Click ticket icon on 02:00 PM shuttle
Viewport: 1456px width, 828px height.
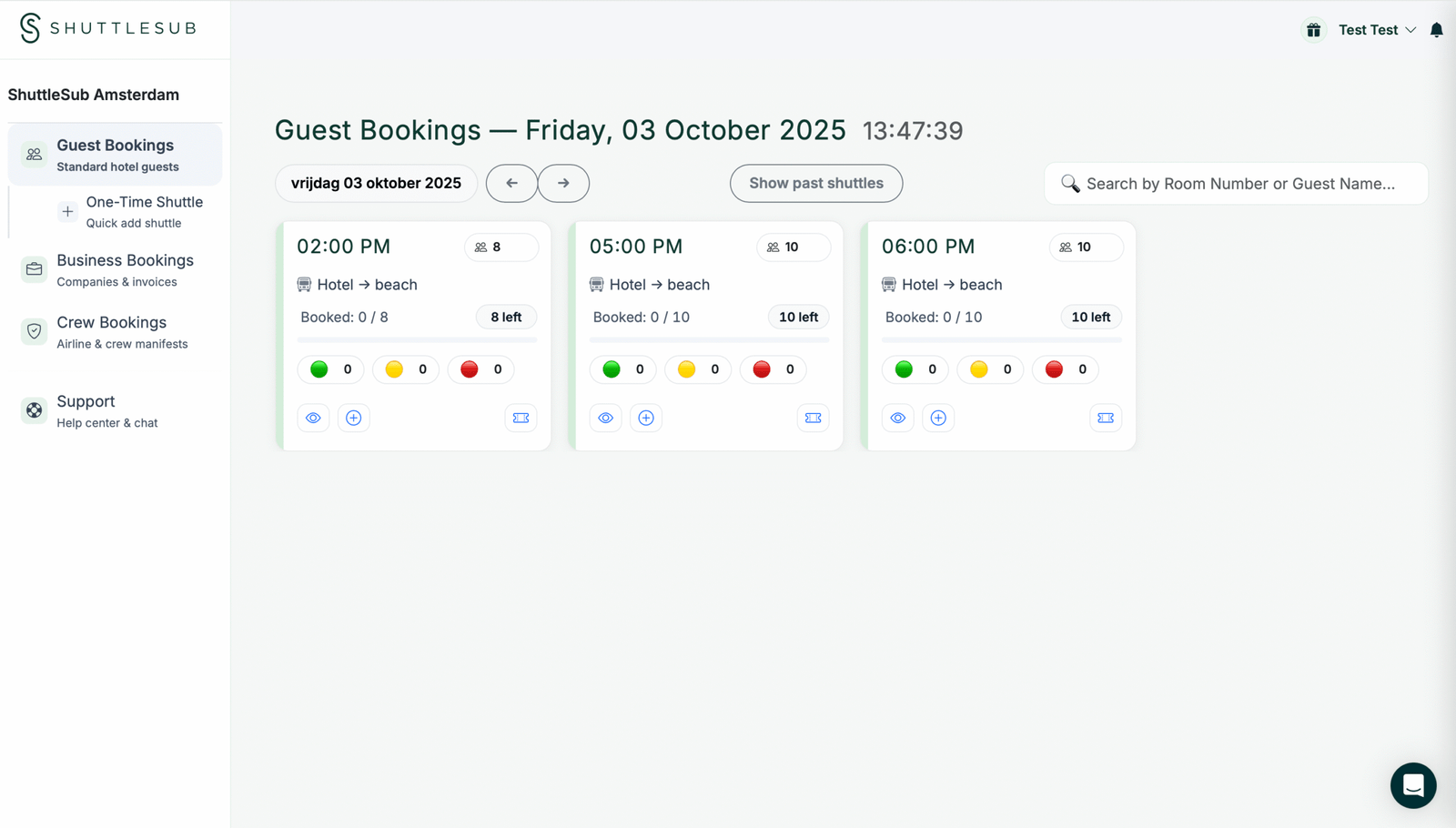tap(521, 418)
